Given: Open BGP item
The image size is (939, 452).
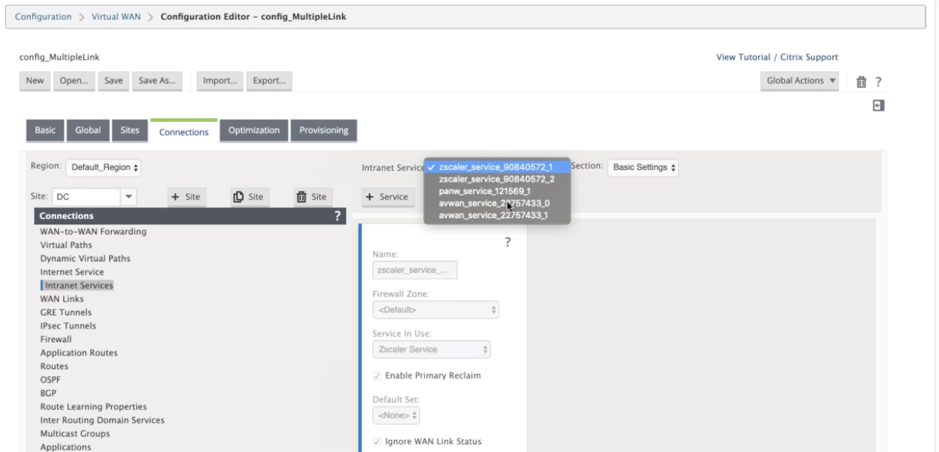Looking at the screenshot, I should (x=49, y=393).
